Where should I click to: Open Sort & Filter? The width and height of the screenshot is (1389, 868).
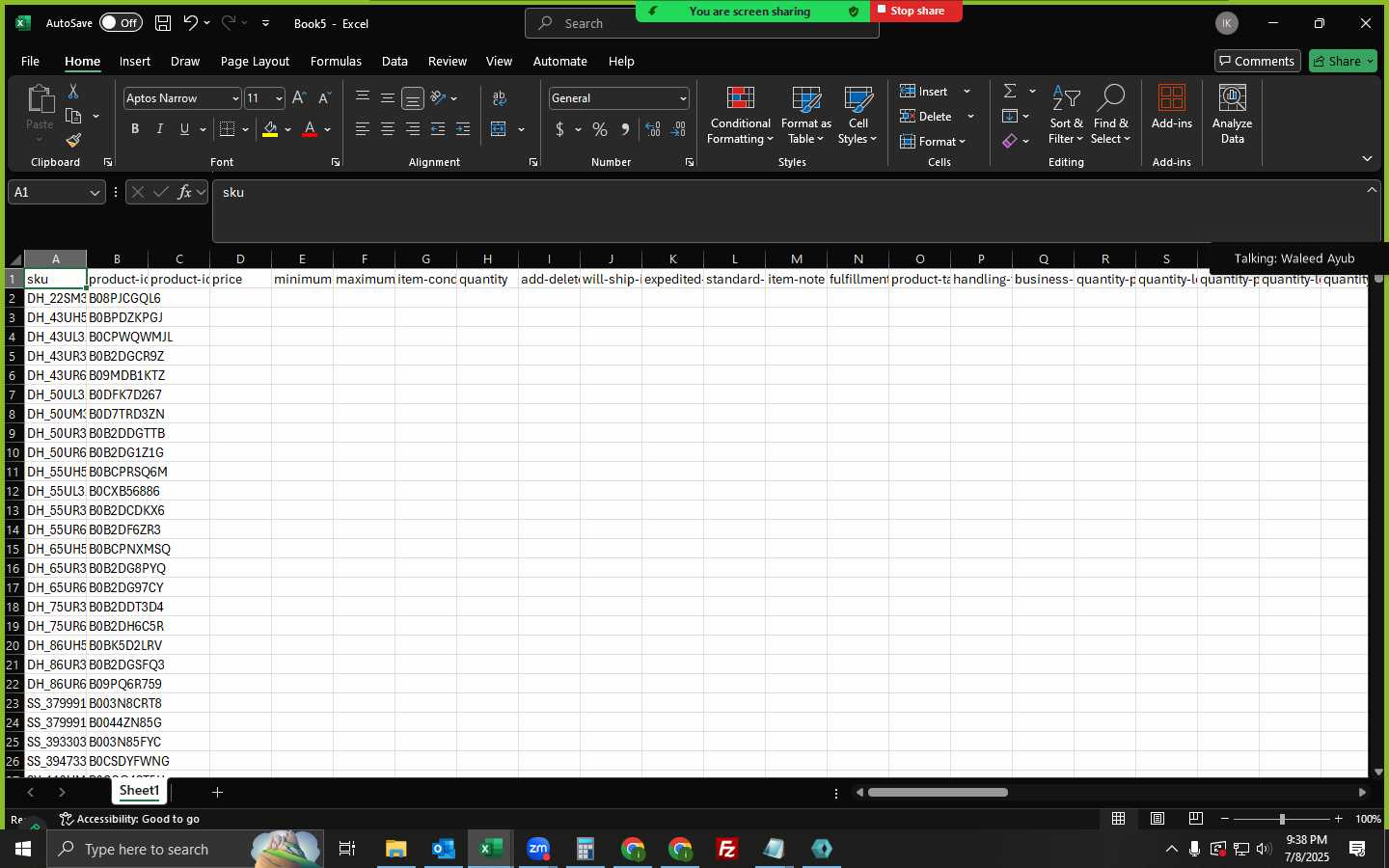[x=1066, y=116]
